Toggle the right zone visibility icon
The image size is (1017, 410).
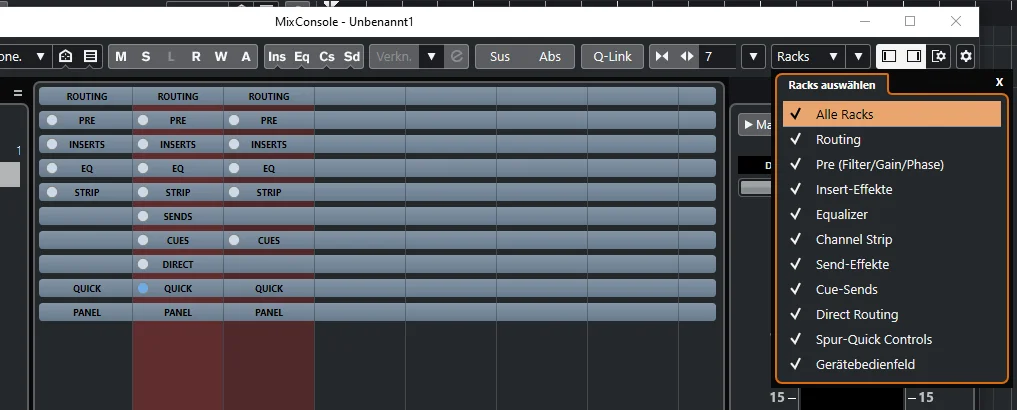point(914,56)
